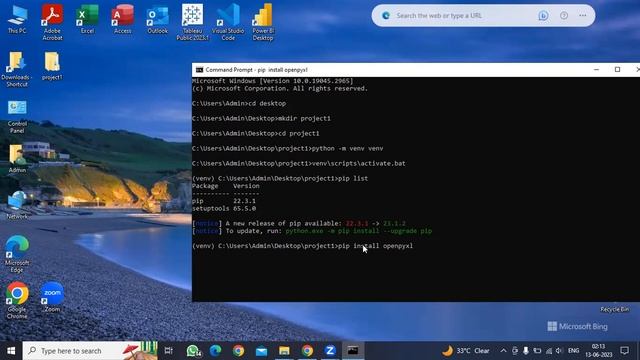Image resolution: width=640 pixels, height=360 pixels.
Task: Open Power BI Desktop shortcut
Action: click(263, 22)
